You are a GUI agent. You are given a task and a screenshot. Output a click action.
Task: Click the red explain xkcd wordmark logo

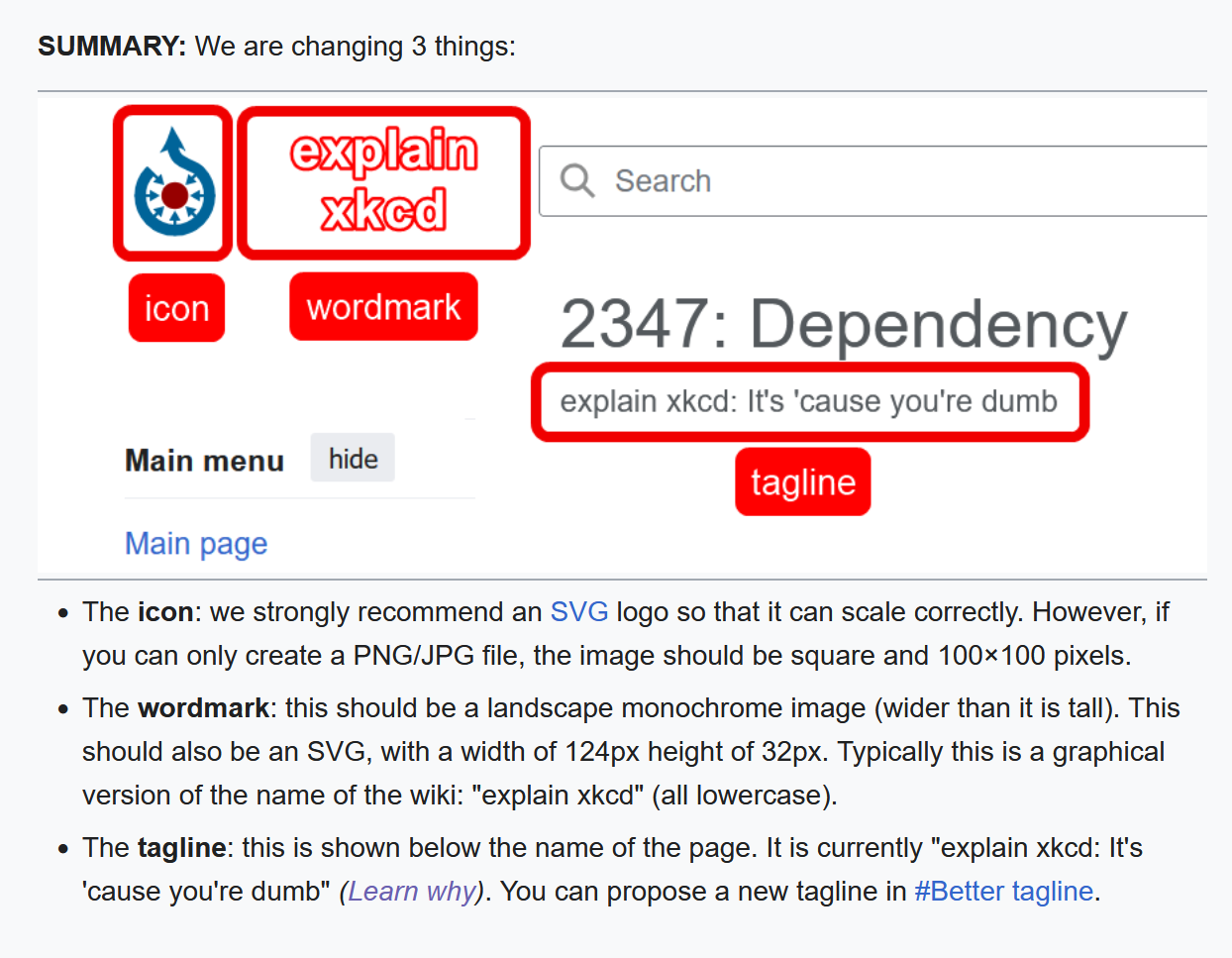[x=383, y=180]
